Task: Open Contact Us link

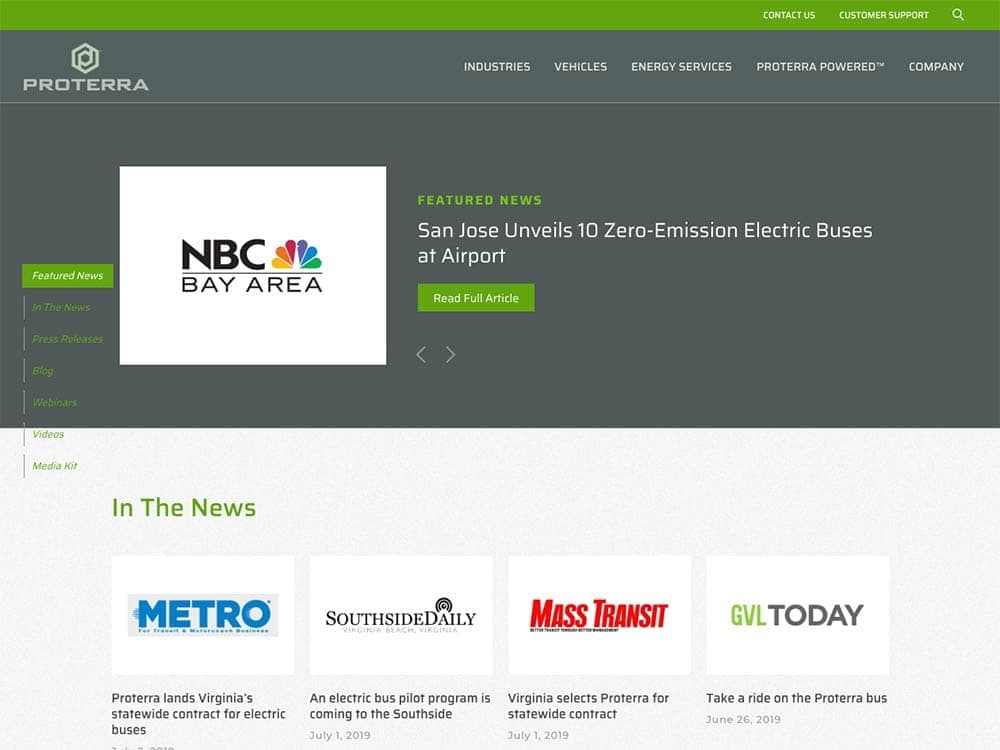Action: [x=789, y=15]
